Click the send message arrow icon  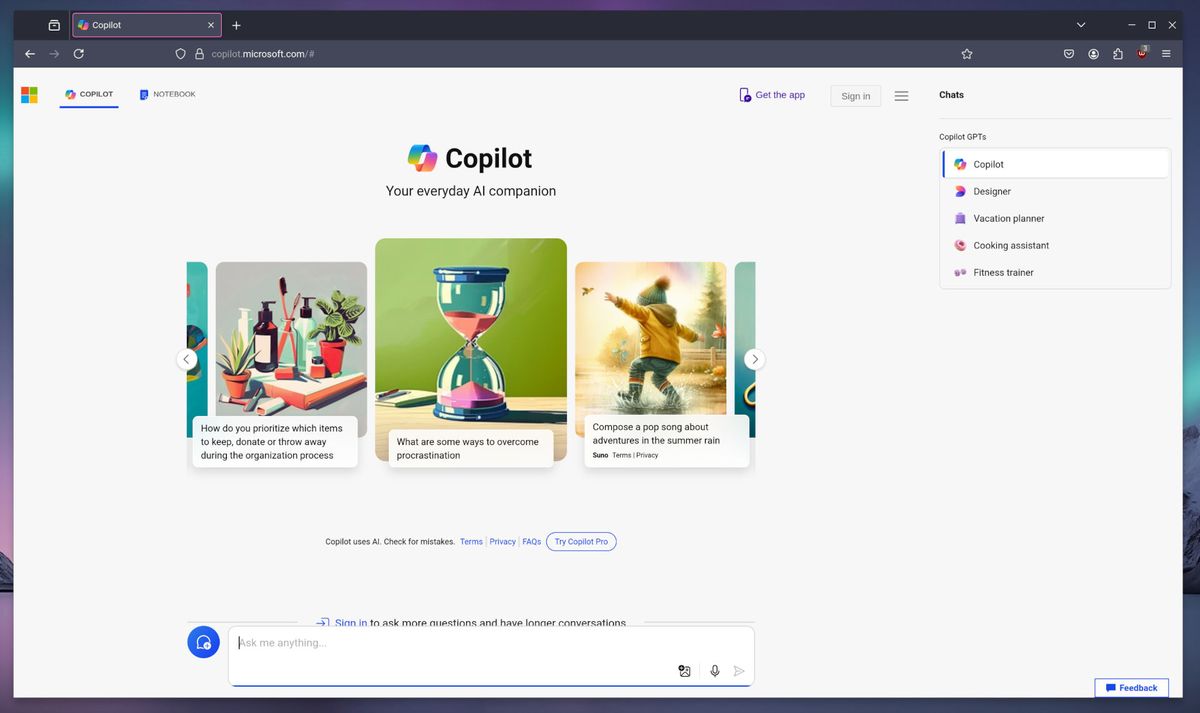coord(739,671)
